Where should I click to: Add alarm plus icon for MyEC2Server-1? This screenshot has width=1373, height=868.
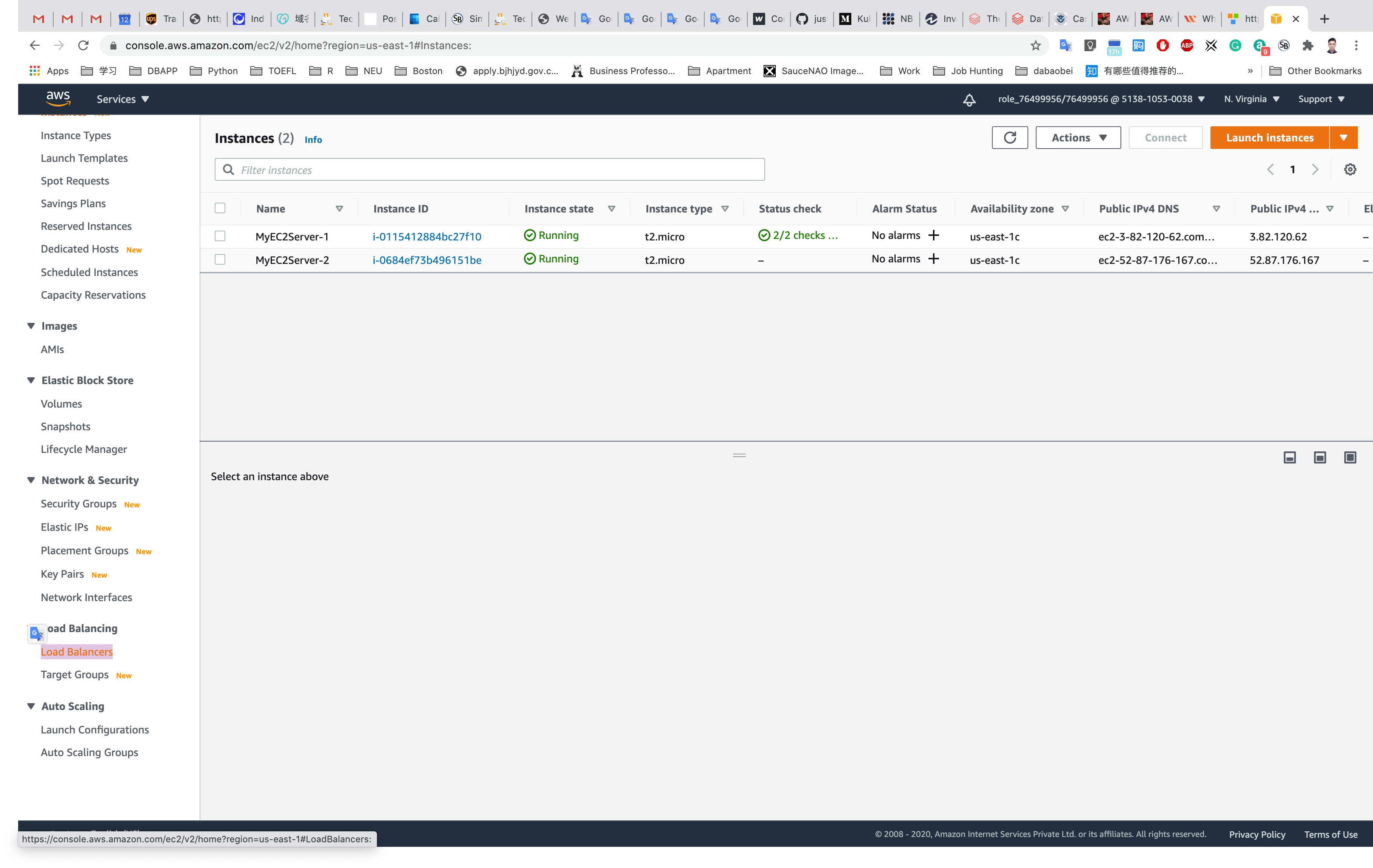pyautogui.click(x=933, y=236)
